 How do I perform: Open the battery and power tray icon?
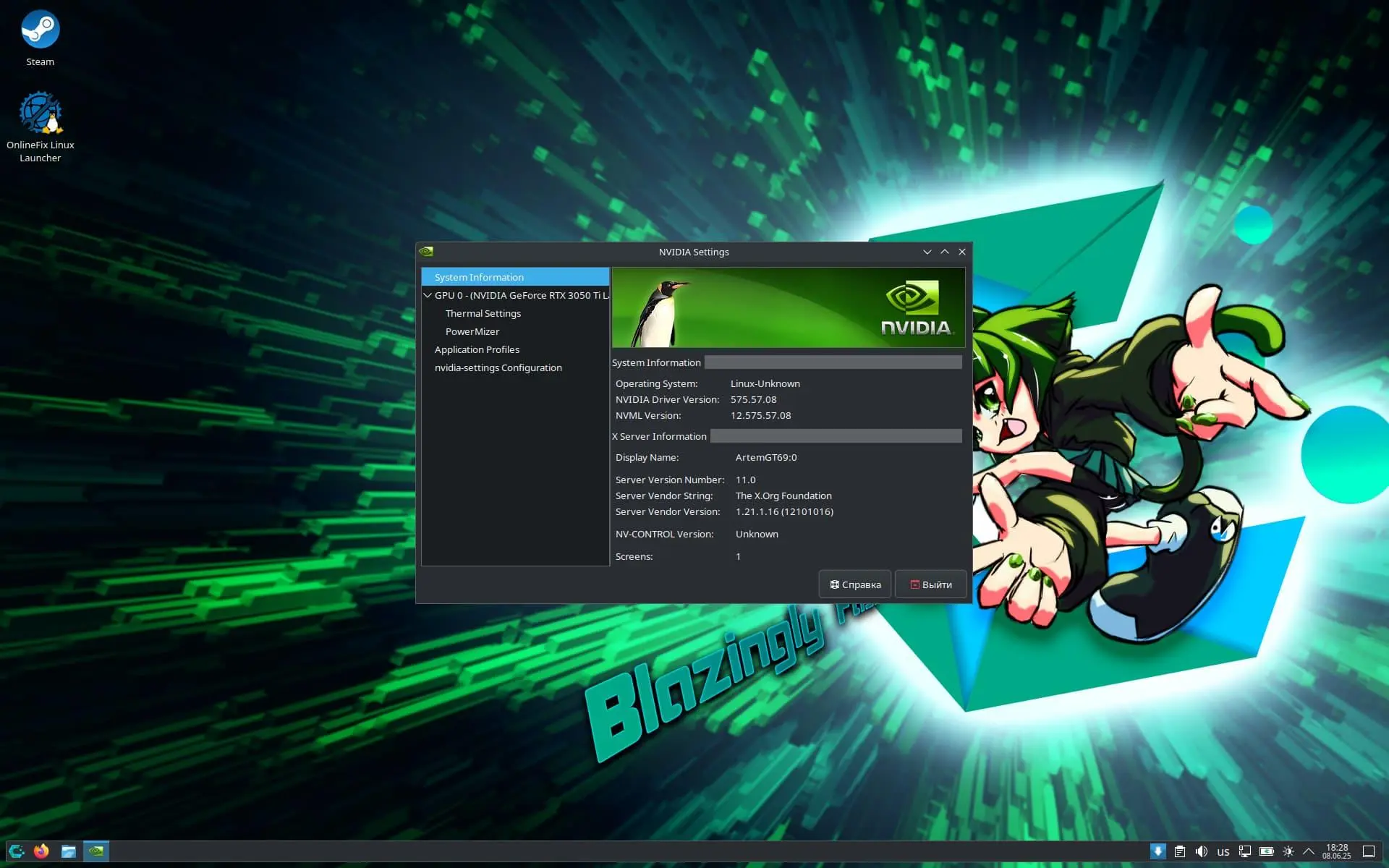tap(1267, 851)
